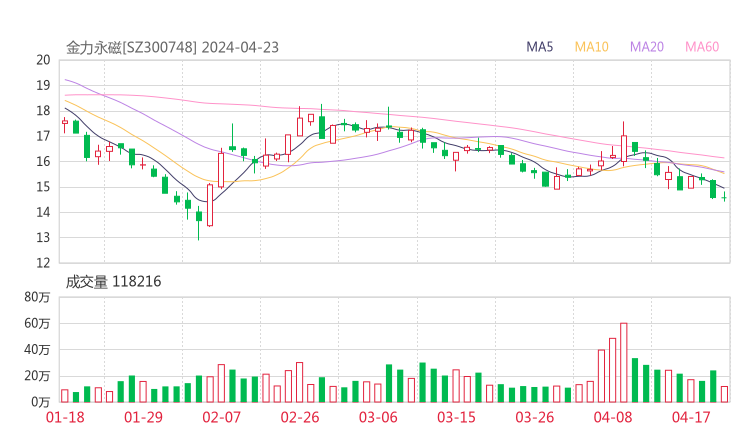Click the tallest red volume bar near 04-08

[623, 363]
